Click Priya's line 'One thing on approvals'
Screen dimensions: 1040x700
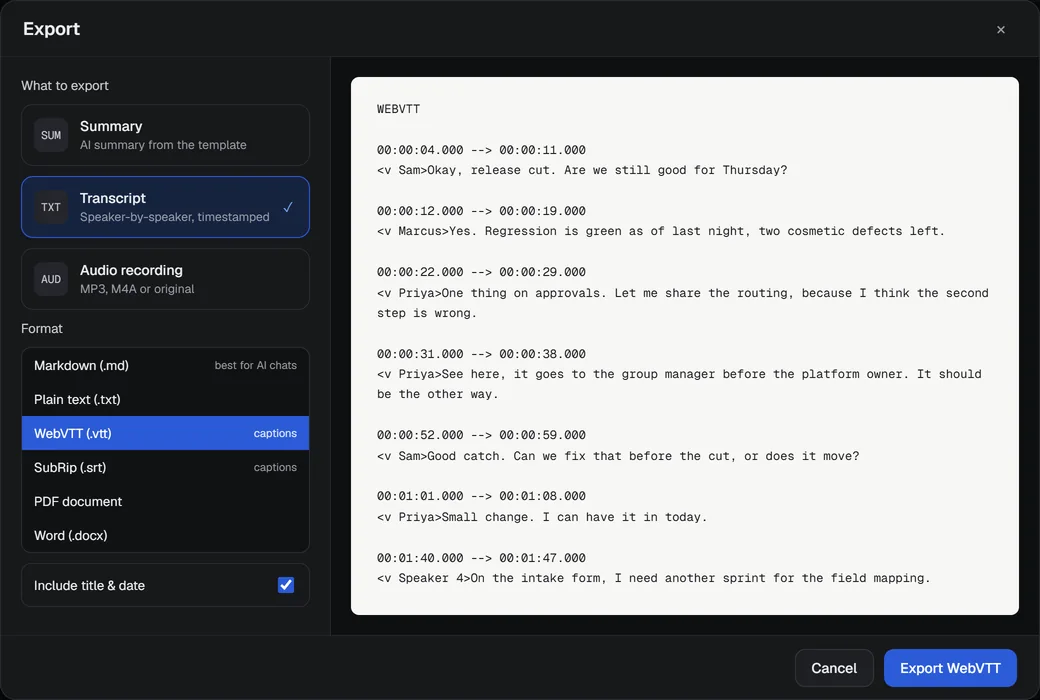coord(682,303)
